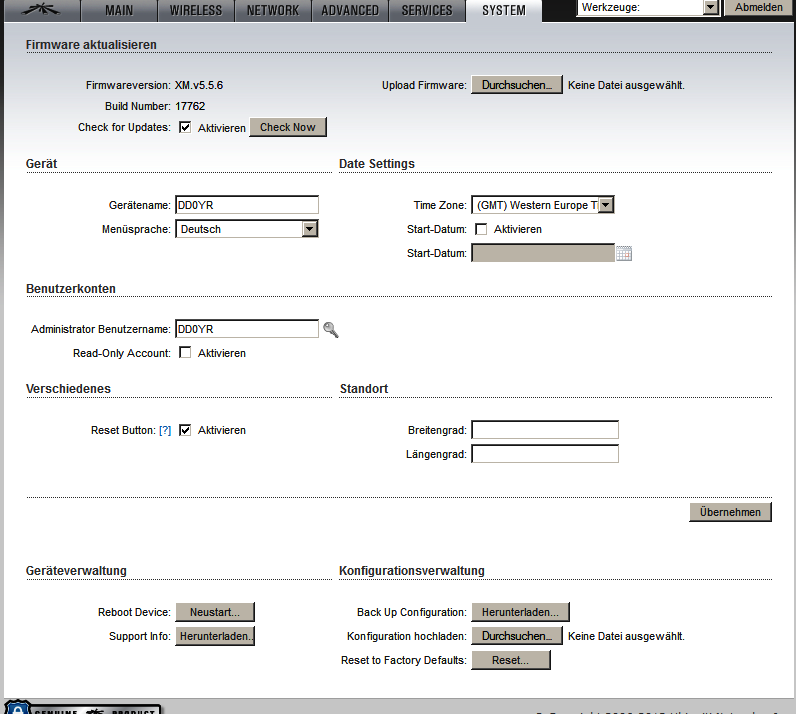Open the Werkzeuge dropdown
The height and width of the screenshot is (714, 796).
coord(648,7)
